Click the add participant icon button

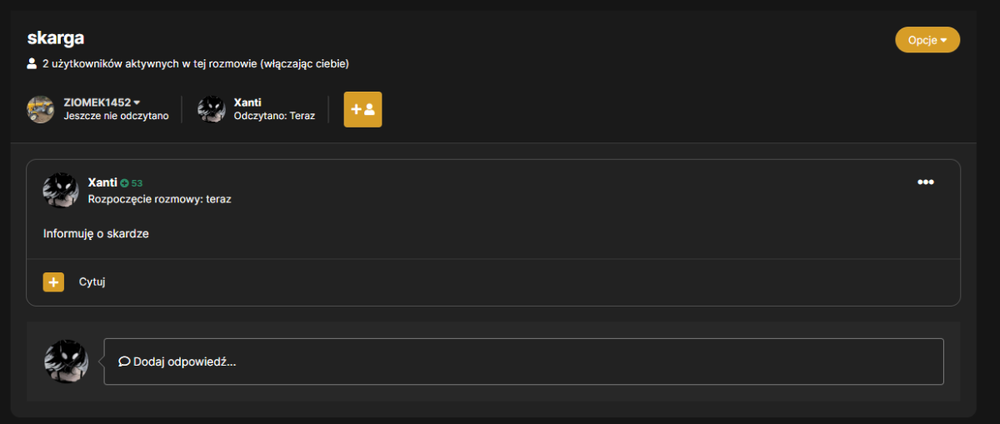(363, 109)
